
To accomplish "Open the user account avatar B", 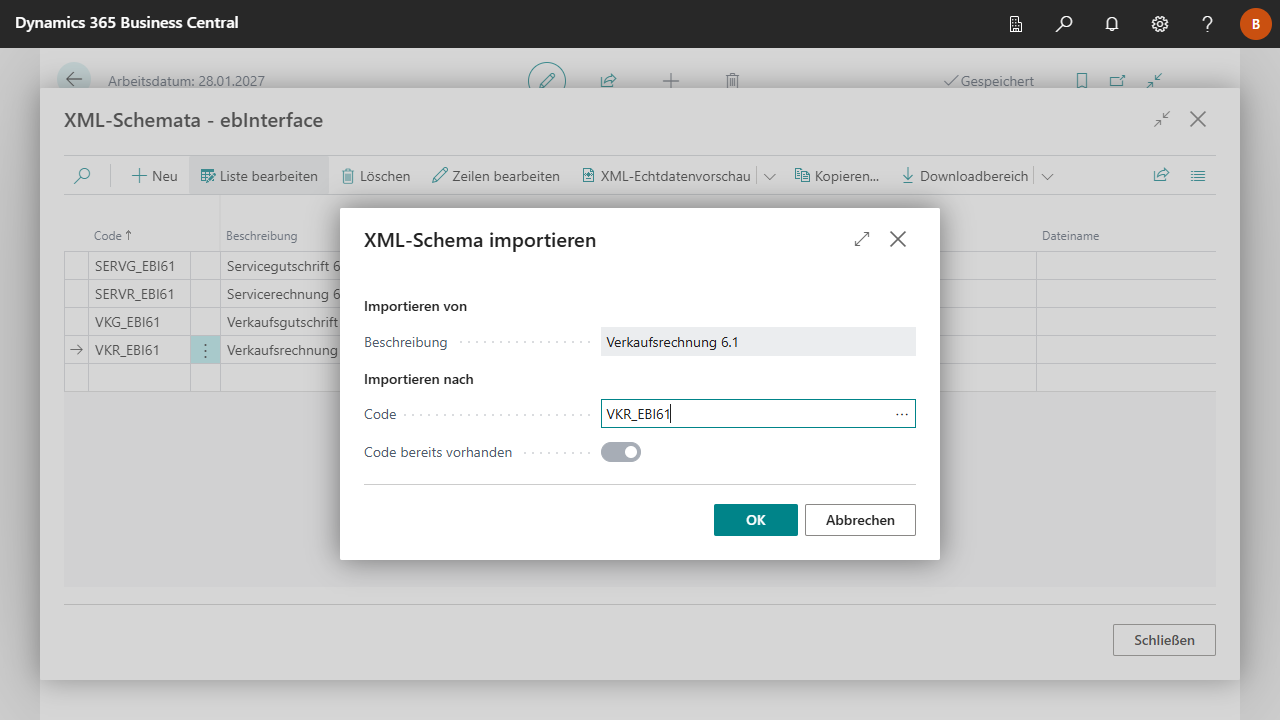I will pos(1255,24).
